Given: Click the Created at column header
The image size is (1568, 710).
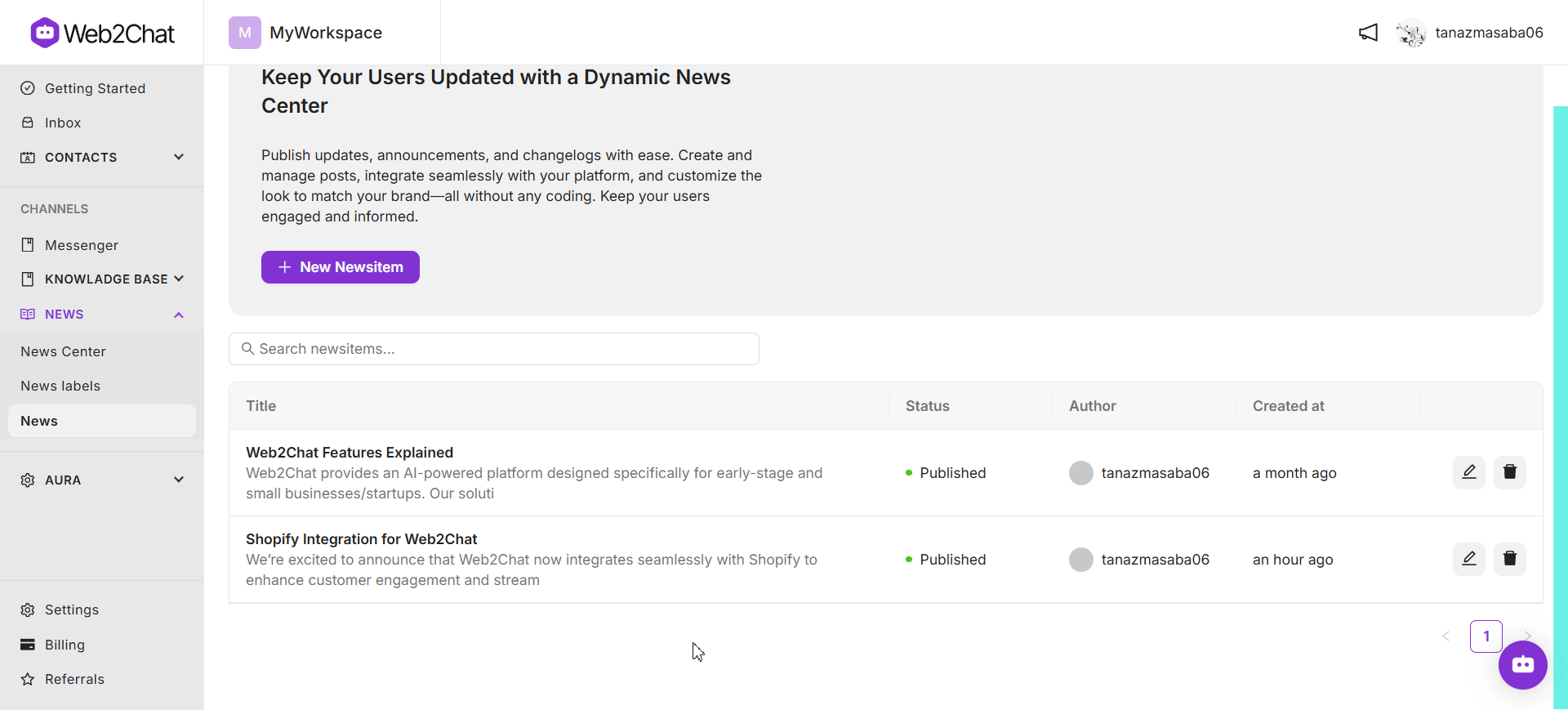Looking at the screenshot, I should (1289, 406).
